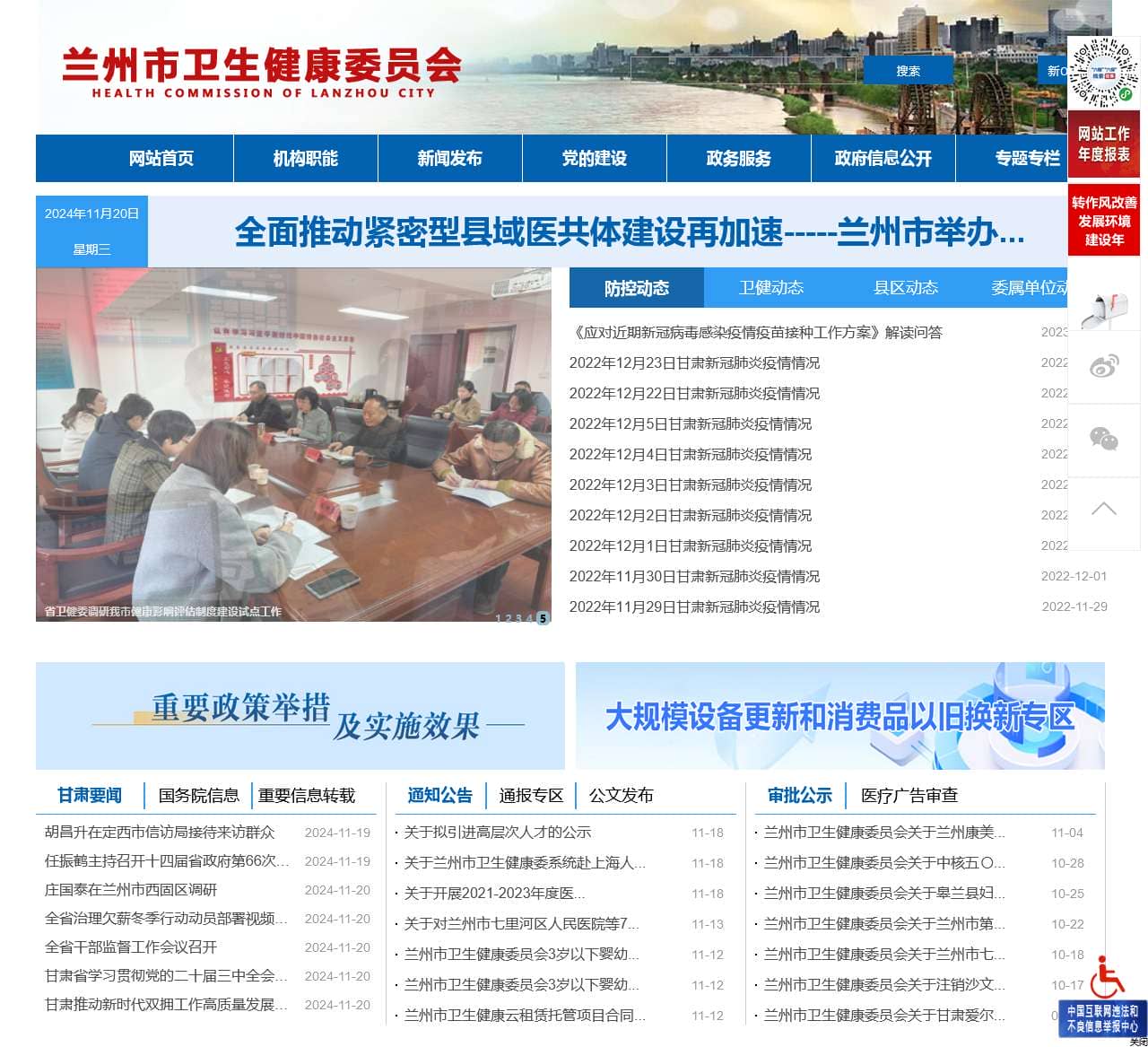
Task: Open 2022年12月4日甘肃新冠肺炎疫情情况
Action: (x=691, y=454)
